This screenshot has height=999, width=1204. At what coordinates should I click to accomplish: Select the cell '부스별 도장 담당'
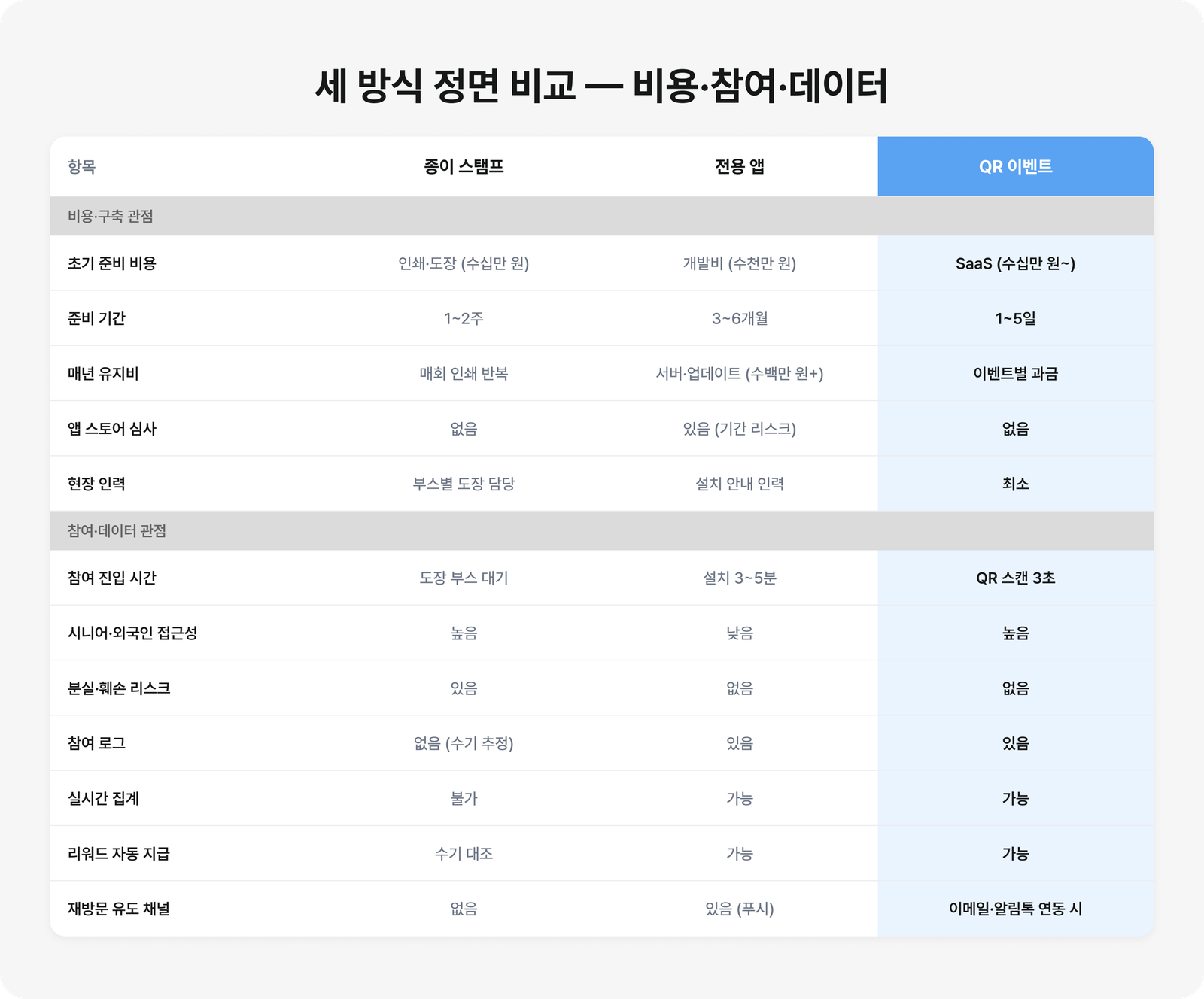click(464, 484)
